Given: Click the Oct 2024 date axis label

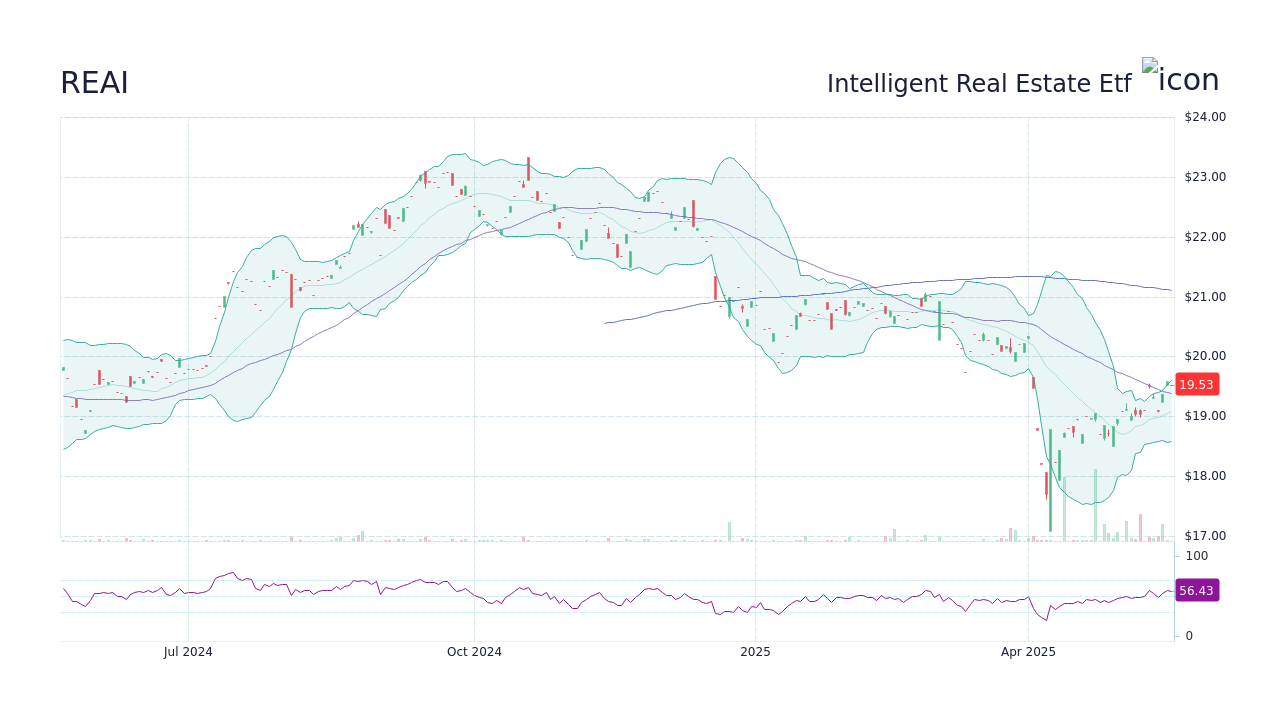Looking at the screenshot, I should click(474, 652).
